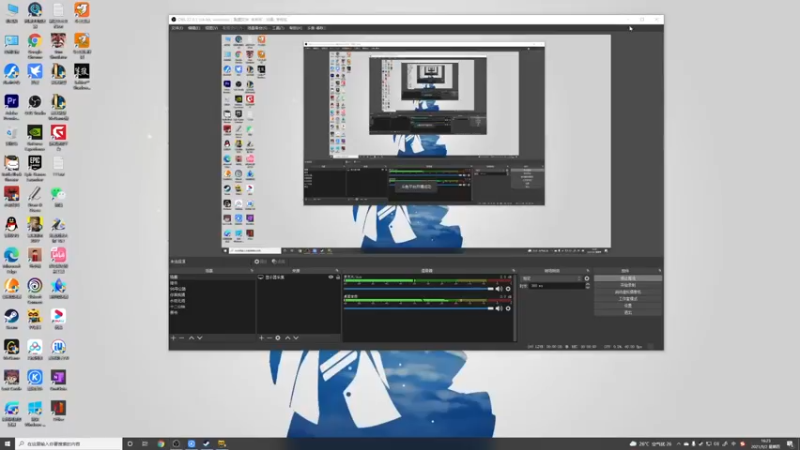
Task: Click the transition duration input field
Action: 557,286
